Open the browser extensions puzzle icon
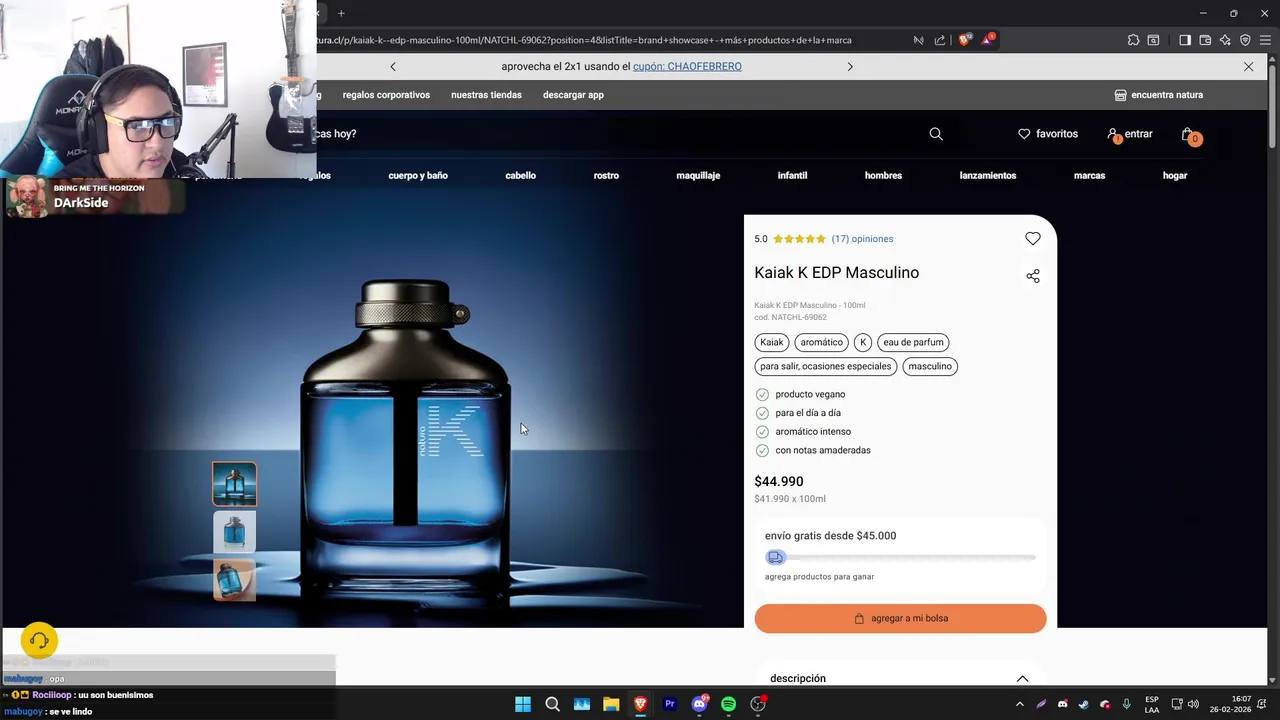The image size is (1280, 720). [x=1133, y=40]
